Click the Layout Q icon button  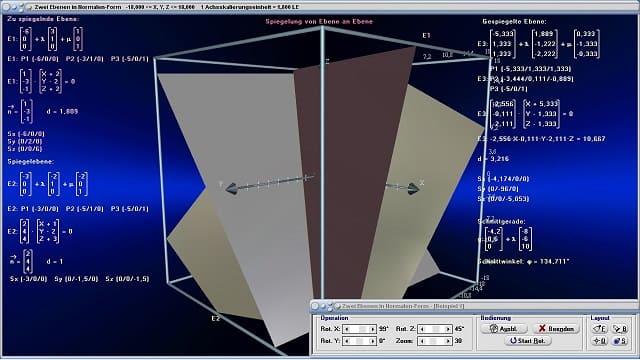point(600,340)
